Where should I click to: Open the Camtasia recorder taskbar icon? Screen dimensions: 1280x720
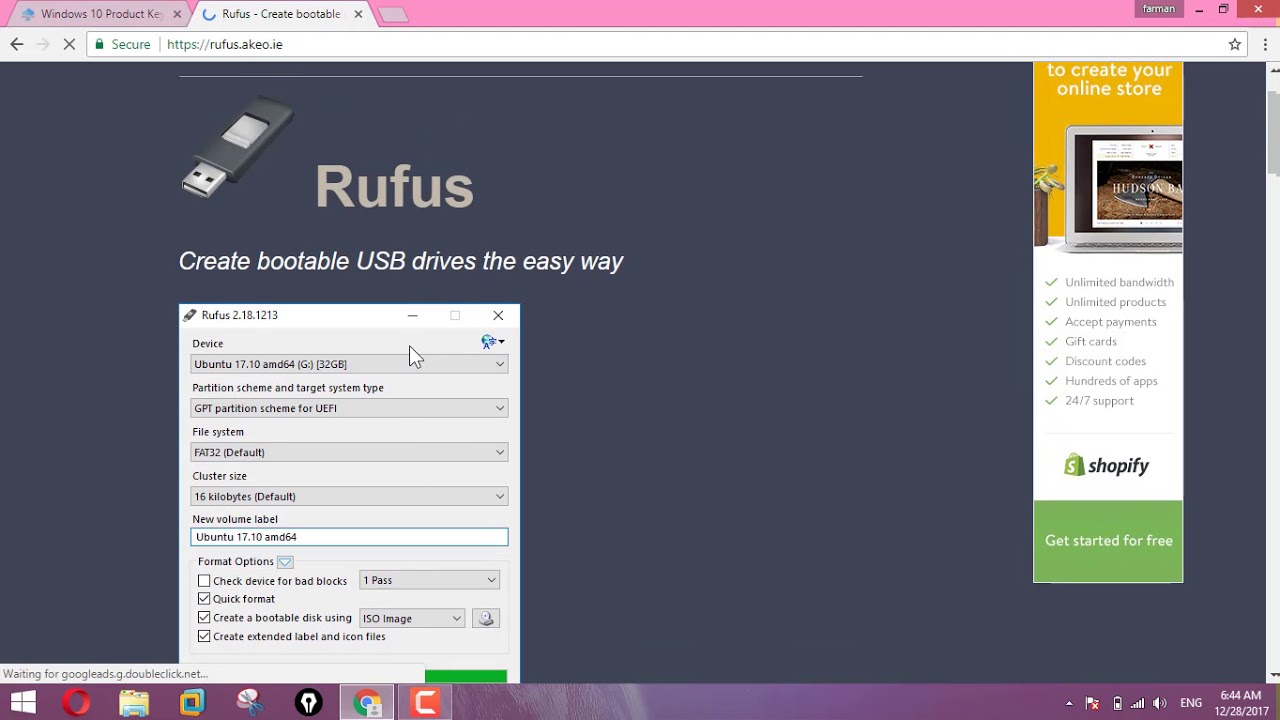[425, 703]
